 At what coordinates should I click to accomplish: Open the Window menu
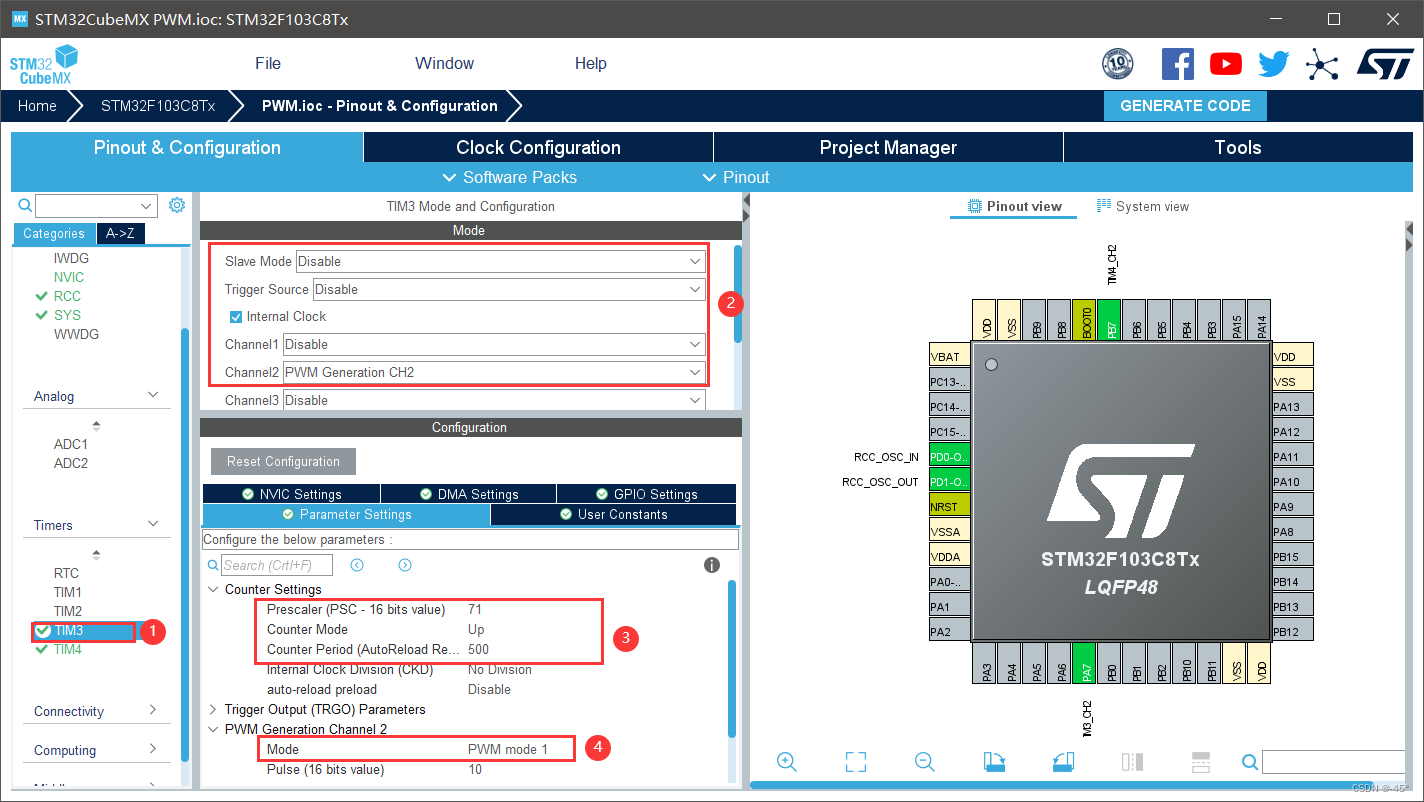coord(444,63)
